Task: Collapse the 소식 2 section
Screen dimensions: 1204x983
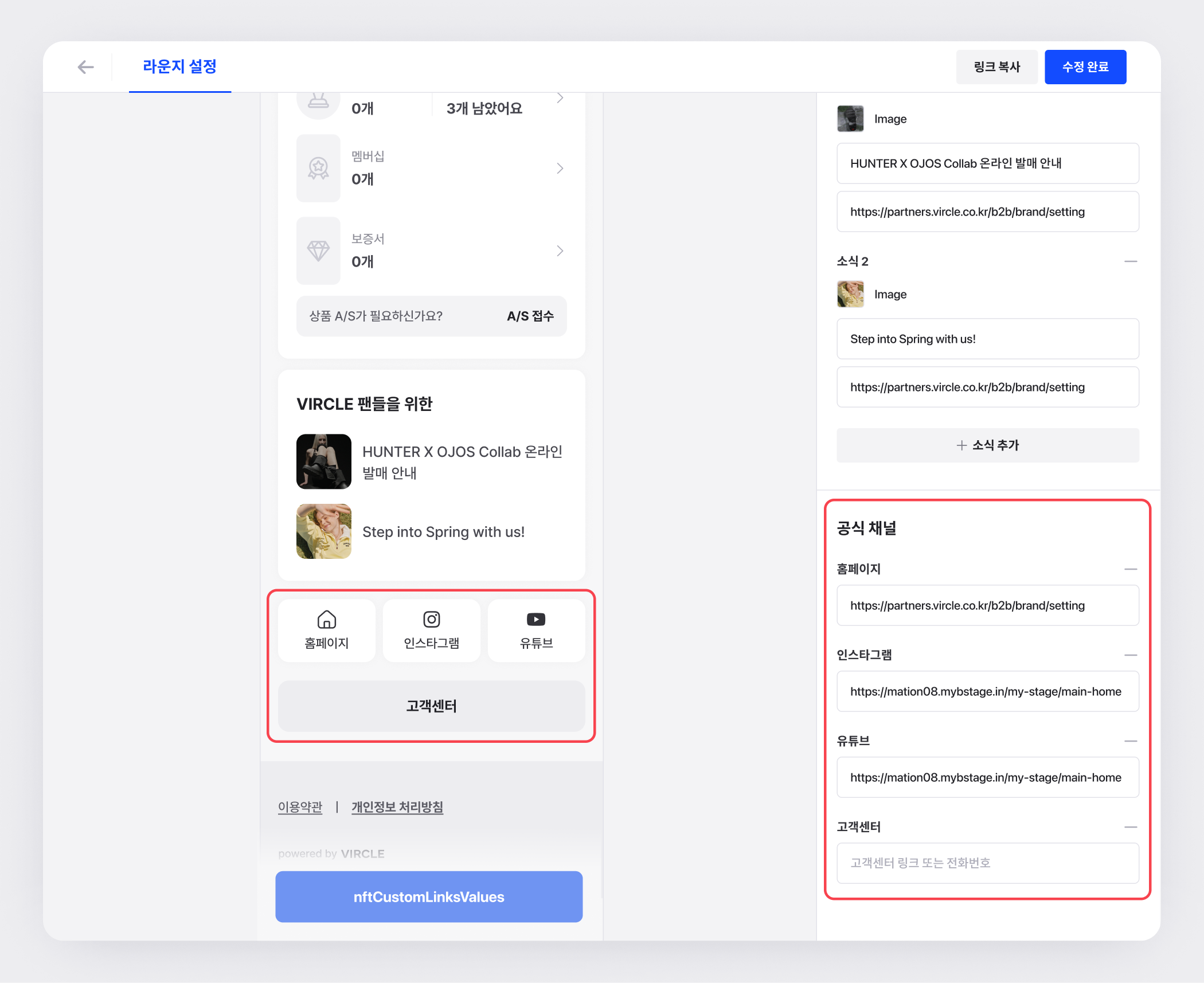Action: tap(1130, 261)
